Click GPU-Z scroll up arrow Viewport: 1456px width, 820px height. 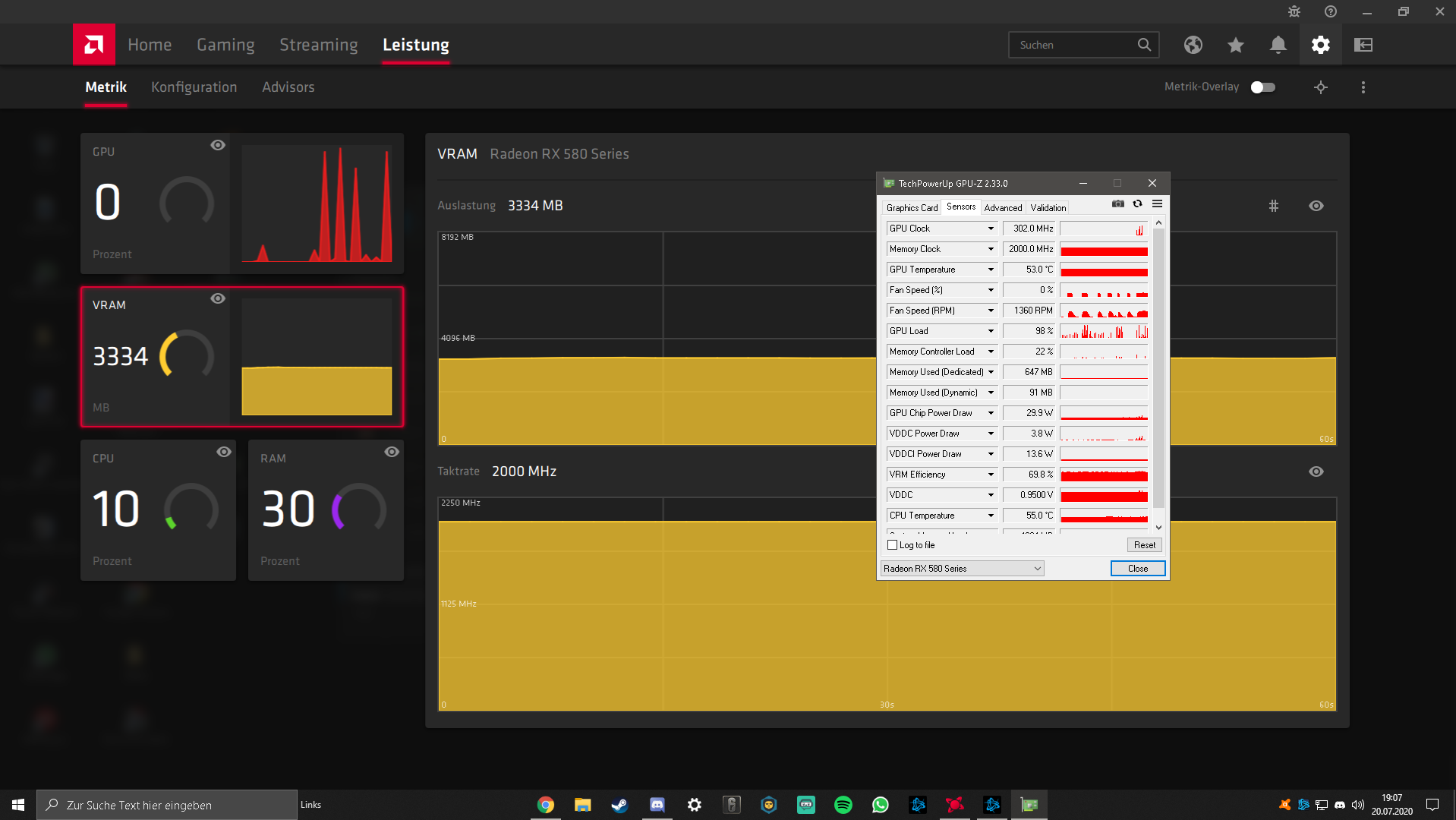click(1158, 222)
